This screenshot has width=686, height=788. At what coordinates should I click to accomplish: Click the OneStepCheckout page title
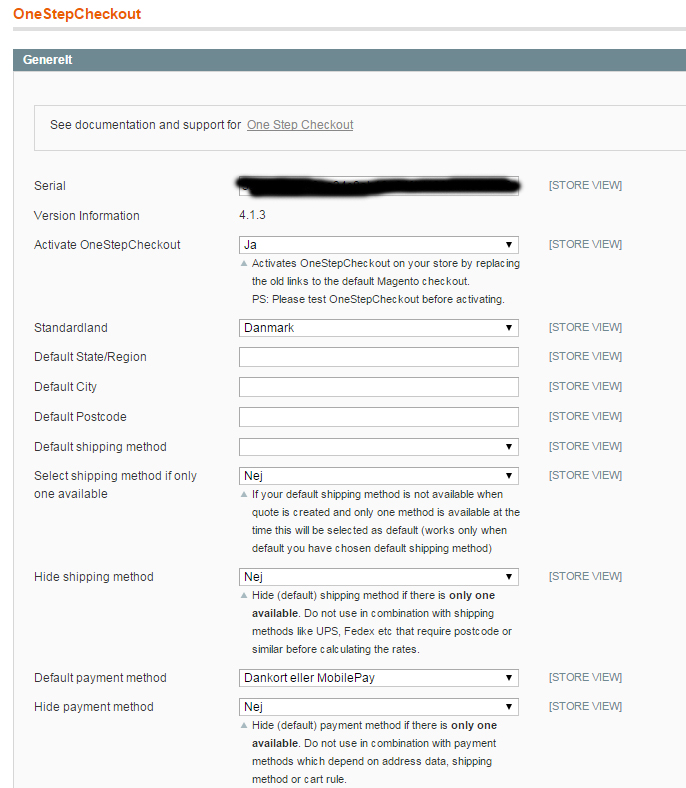click(x=77, y=15)
